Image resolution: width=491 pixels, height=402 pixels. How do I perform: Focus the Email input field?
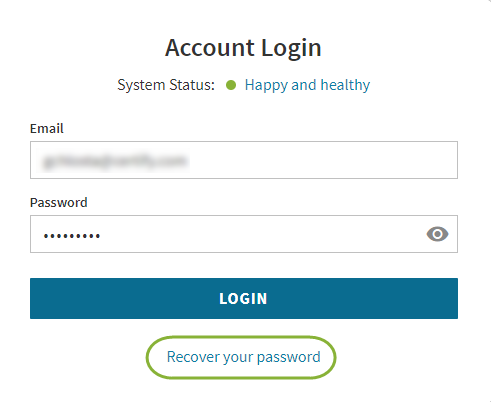[244, 160]
